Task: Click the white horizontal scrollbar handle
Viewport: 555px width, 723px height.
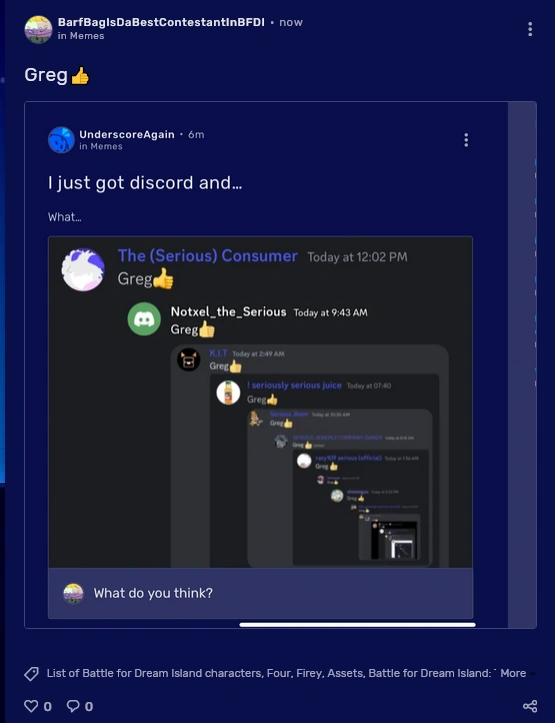Action: tap(357, 625)
